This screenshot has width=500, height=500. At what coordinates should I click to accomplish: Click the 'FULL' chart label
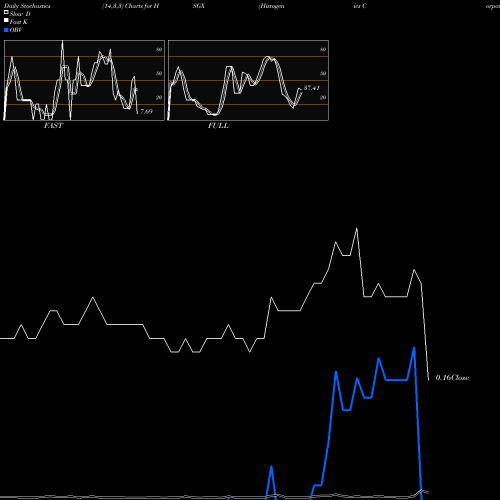[x=218, y=126]
